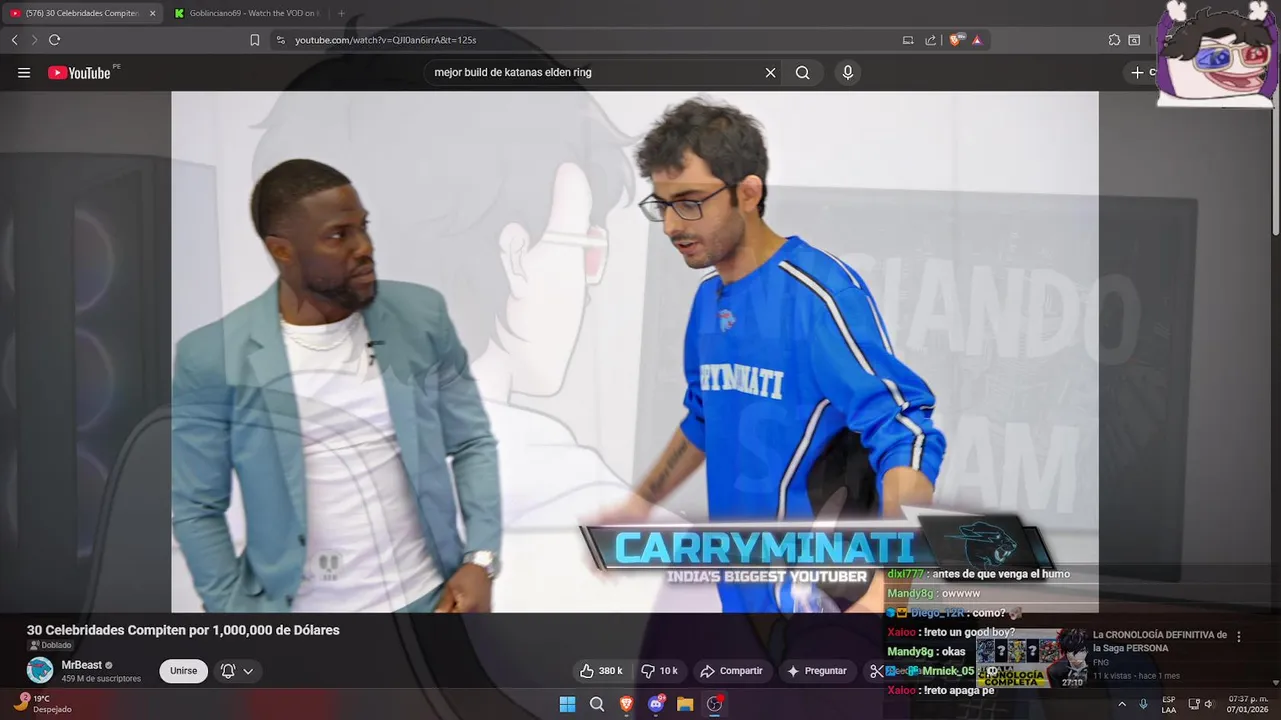Bookmark this page with the bookmark icon
1281x720 pixels.
click(x=254, y=40)
